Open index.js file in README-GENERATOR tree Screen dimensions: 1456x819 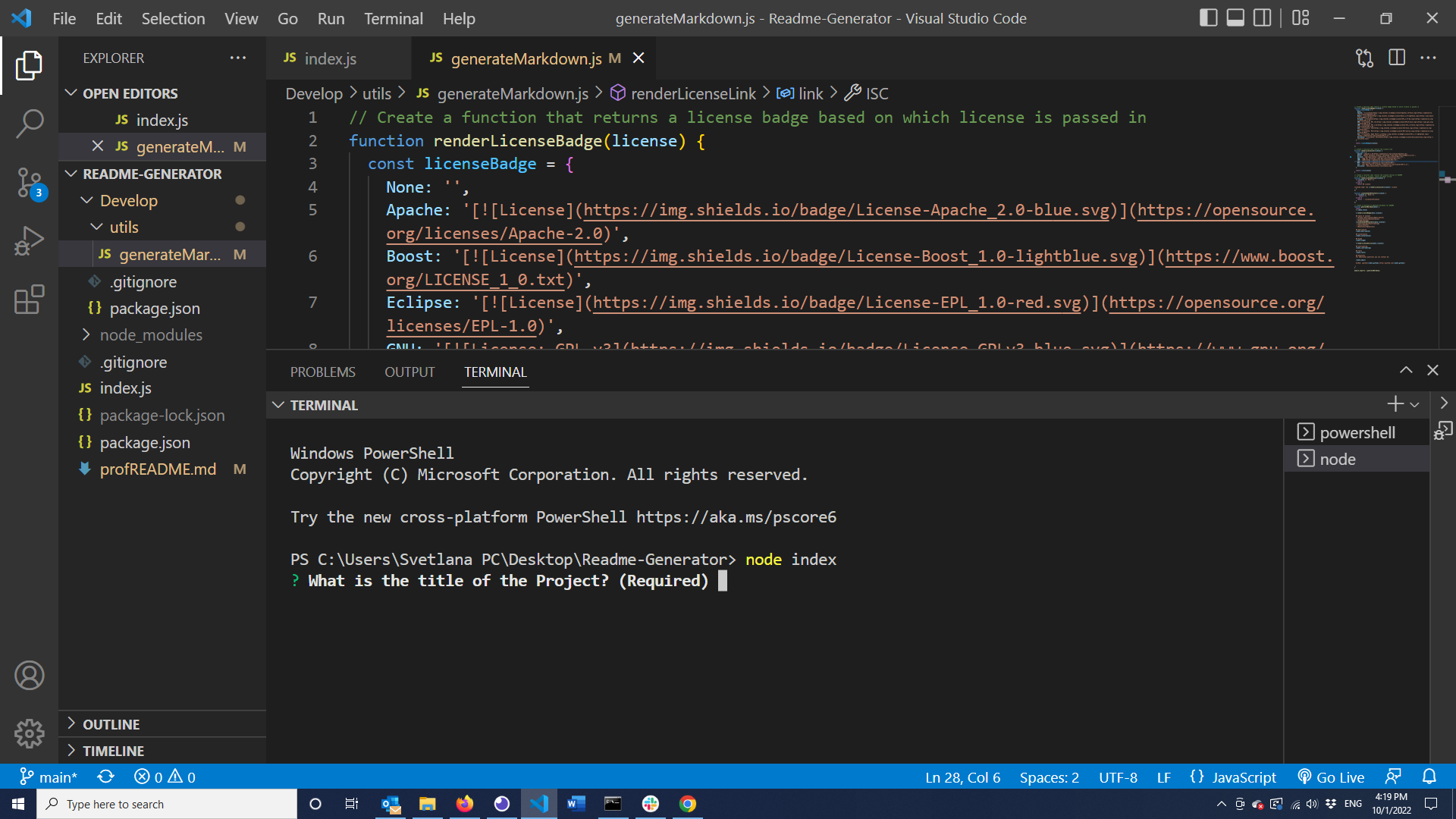[x=162, y=388]
